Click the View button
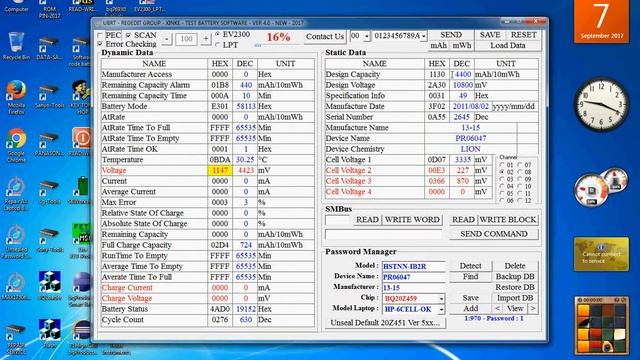 pyautogui.click(x=515, y=309)
